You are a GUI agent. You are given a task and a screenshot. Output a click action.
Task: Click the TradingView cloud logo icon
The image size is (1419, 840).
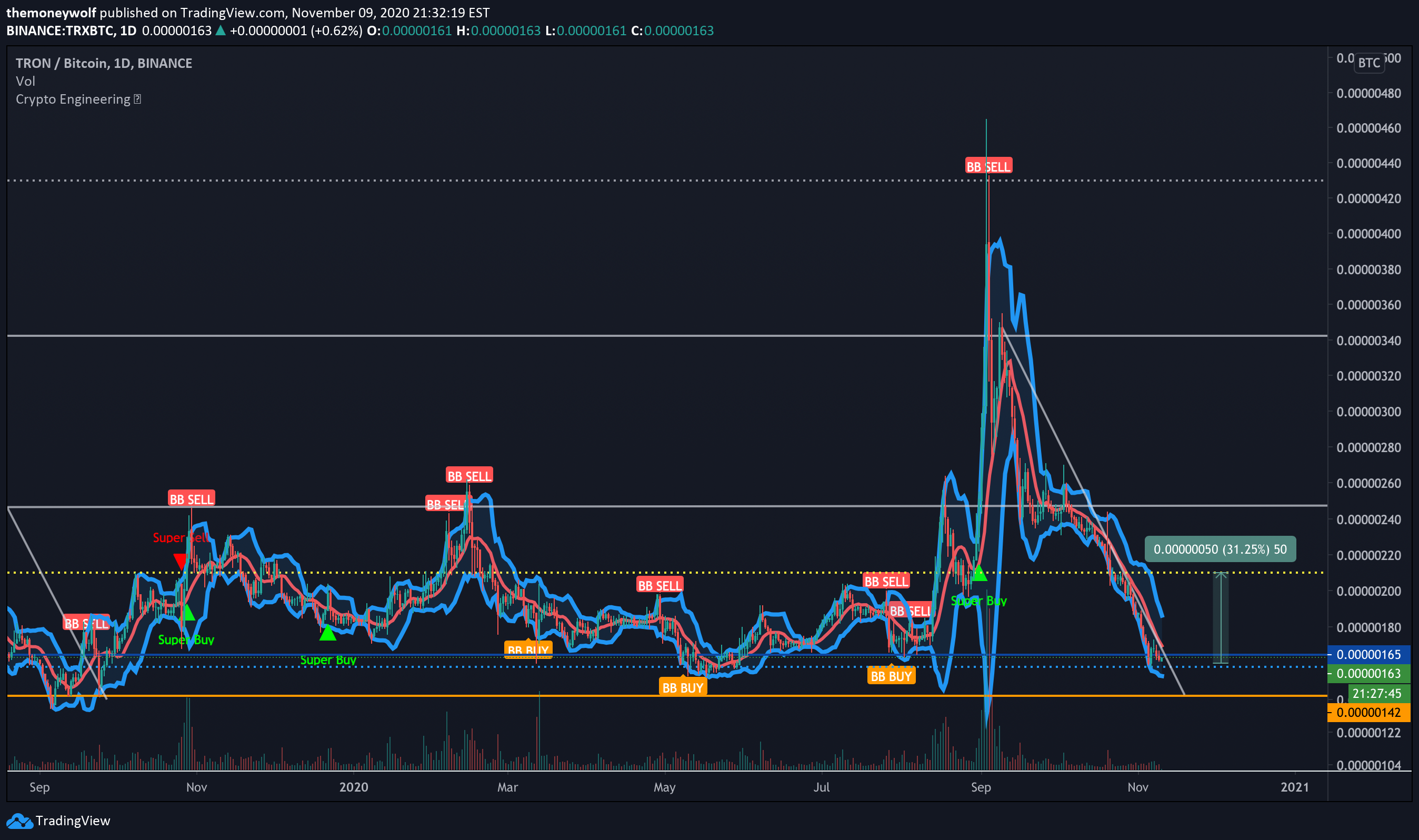click(19, 822)
